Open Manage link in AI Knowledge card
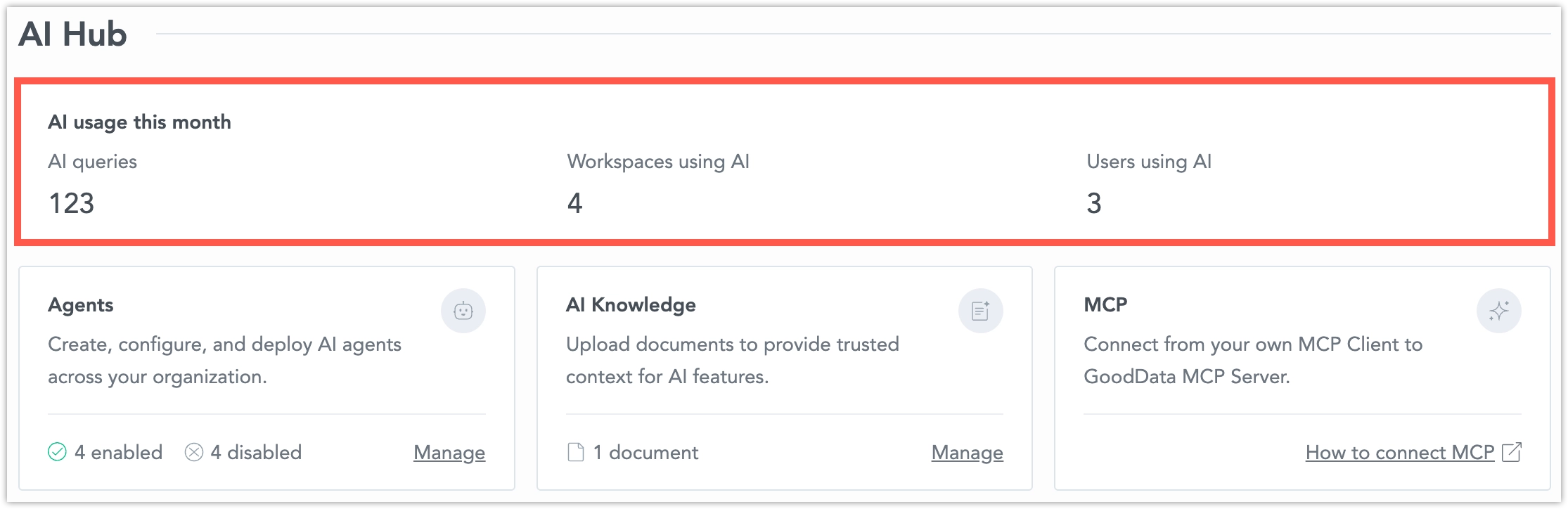 point(968,453)
